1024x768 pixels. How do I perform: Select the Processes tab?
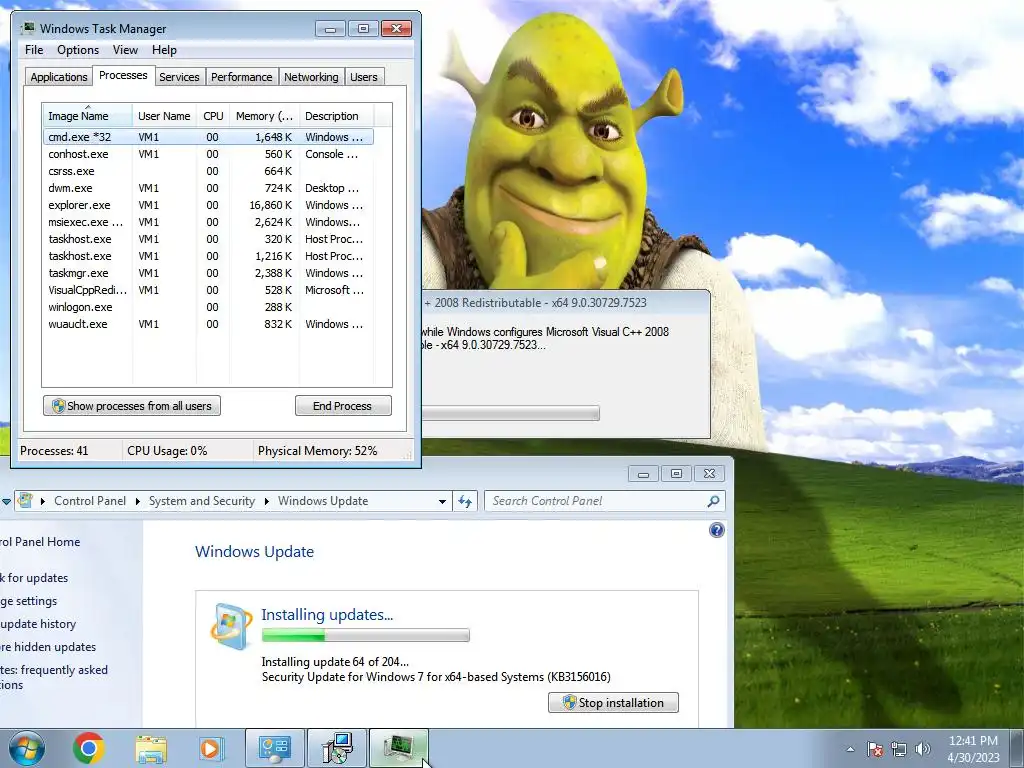pos(123,76)
